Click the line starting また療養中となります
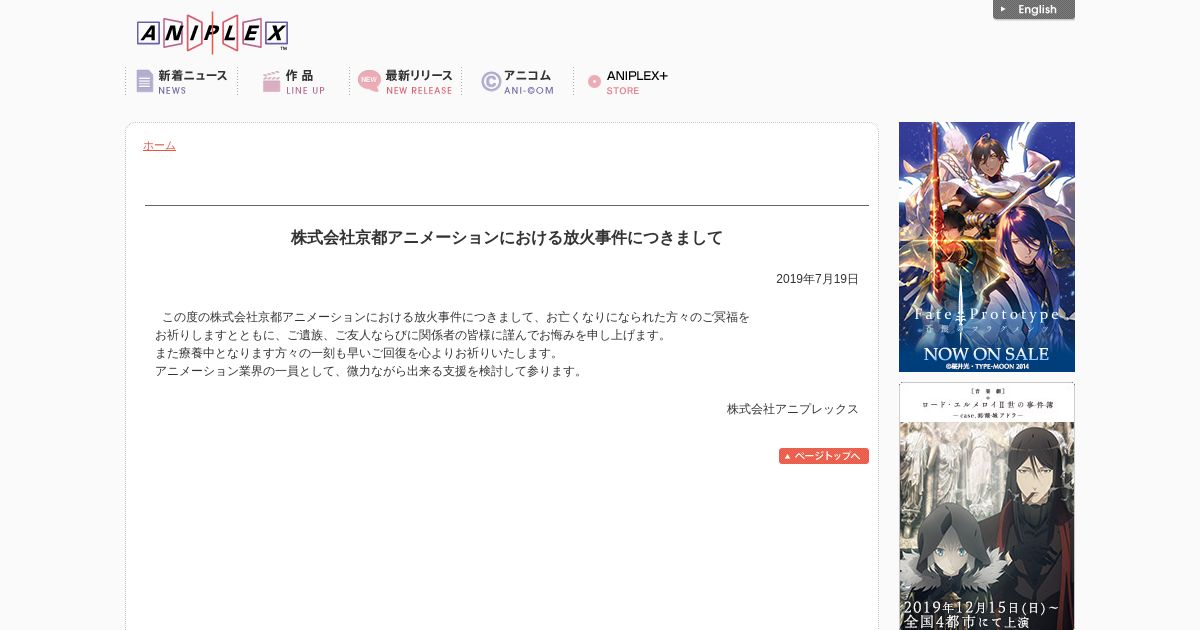Image resolution: width=1200 pixels, height=630 pixels. coord(357,353)
